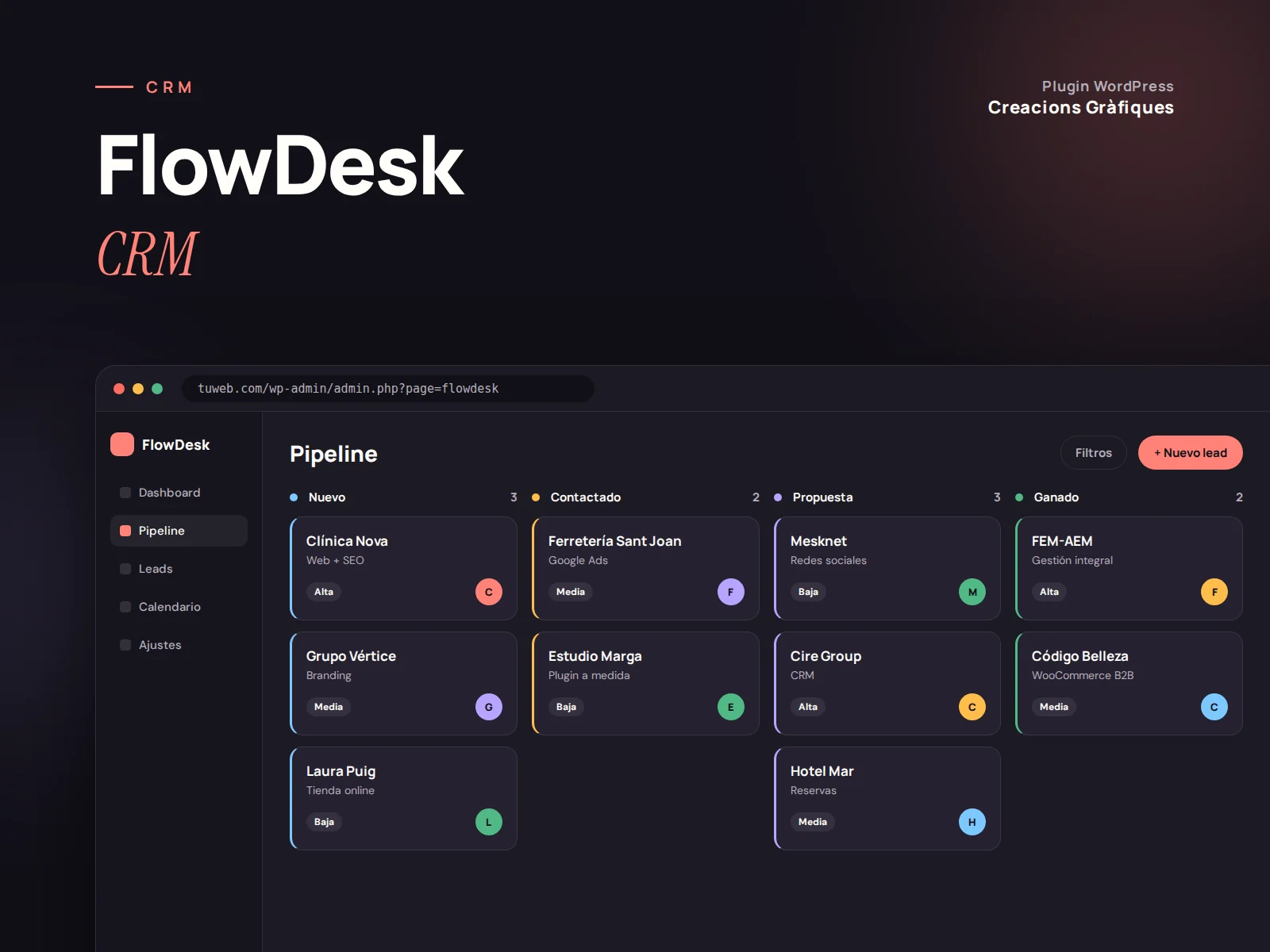Open the Ferretería Sant Joan card title

615,541
